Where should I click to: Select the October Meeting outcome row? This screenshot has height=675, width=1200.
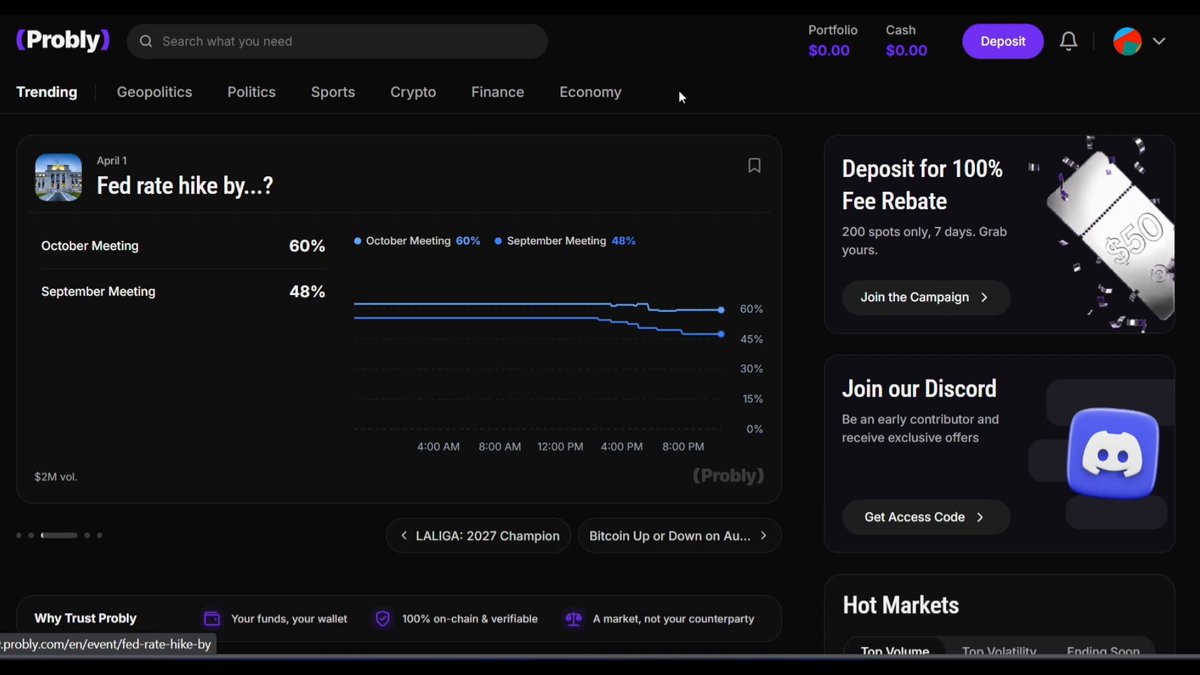pyautogui.click(x=183, y=246)
